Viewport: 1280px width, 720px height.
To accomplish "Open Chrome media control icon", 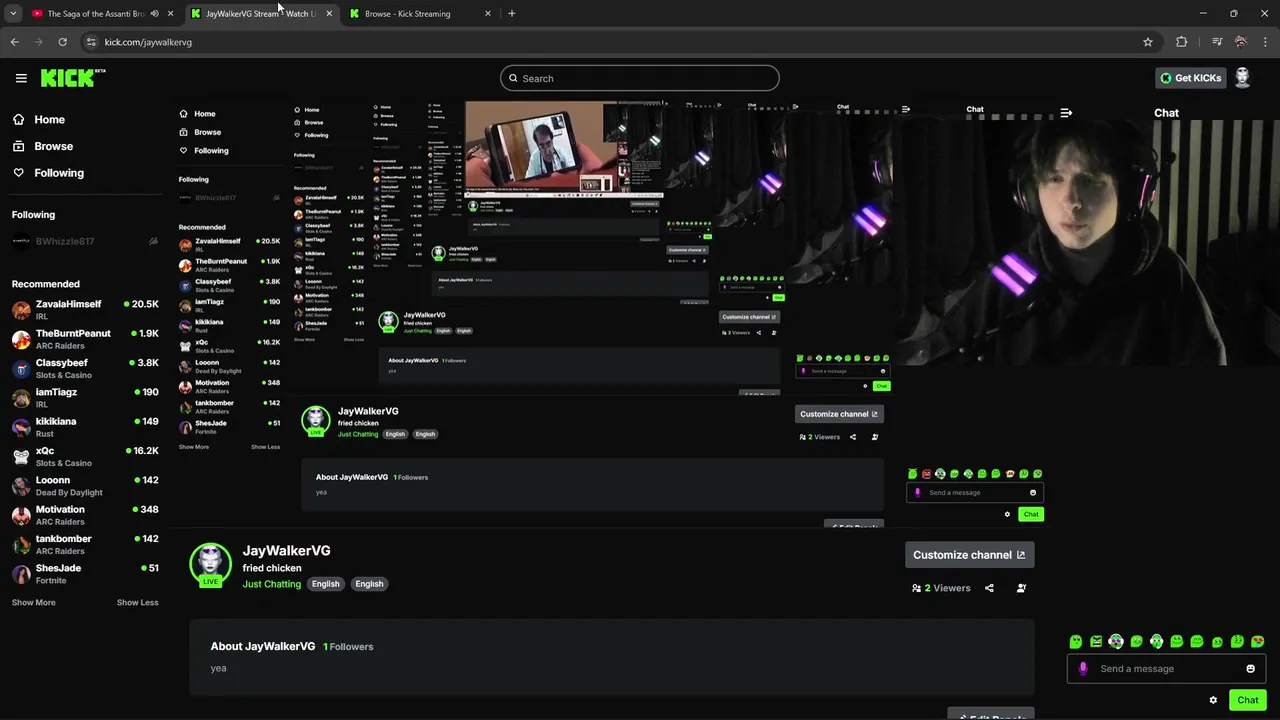I will pos(1216,42).
